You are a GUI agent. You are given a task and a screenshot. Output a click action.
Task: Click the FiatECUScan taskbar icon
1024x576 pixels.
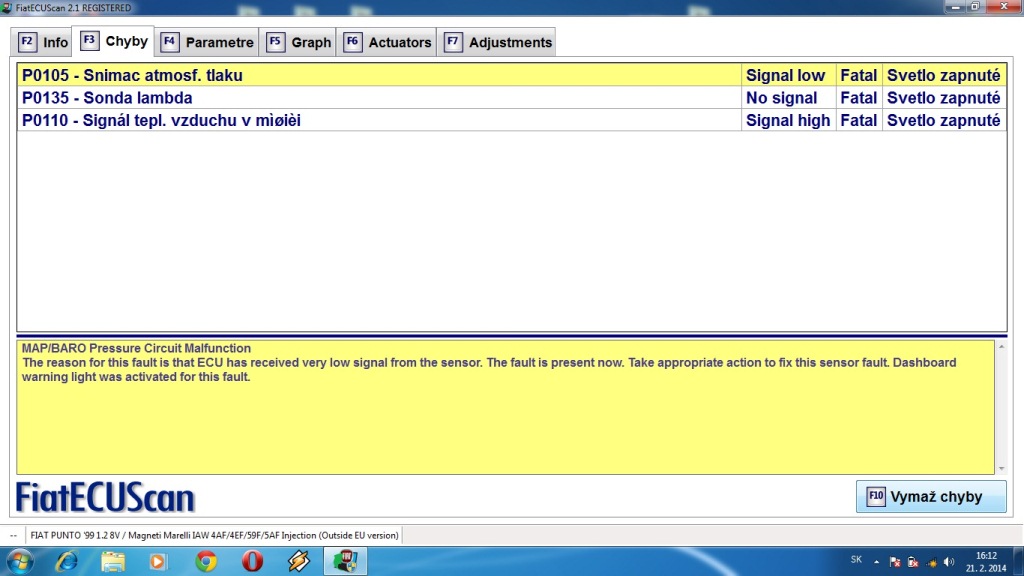(345, 561)
